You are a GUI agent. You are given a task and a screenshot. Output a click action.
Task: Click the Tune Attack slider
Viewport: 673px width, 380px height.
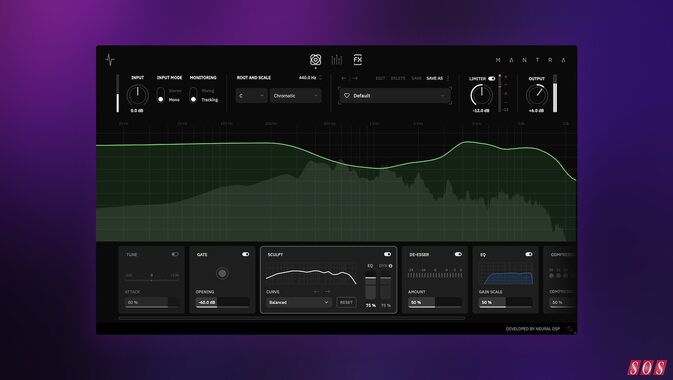(152, 302)
